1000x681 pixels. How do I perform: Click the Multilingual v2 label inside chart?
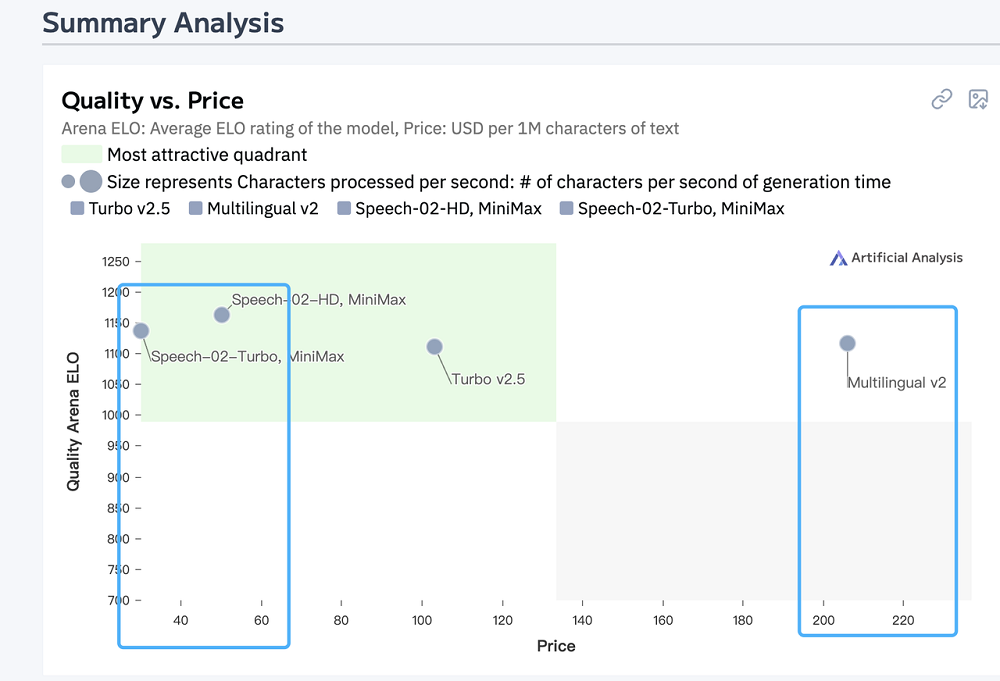click(896, 382)
